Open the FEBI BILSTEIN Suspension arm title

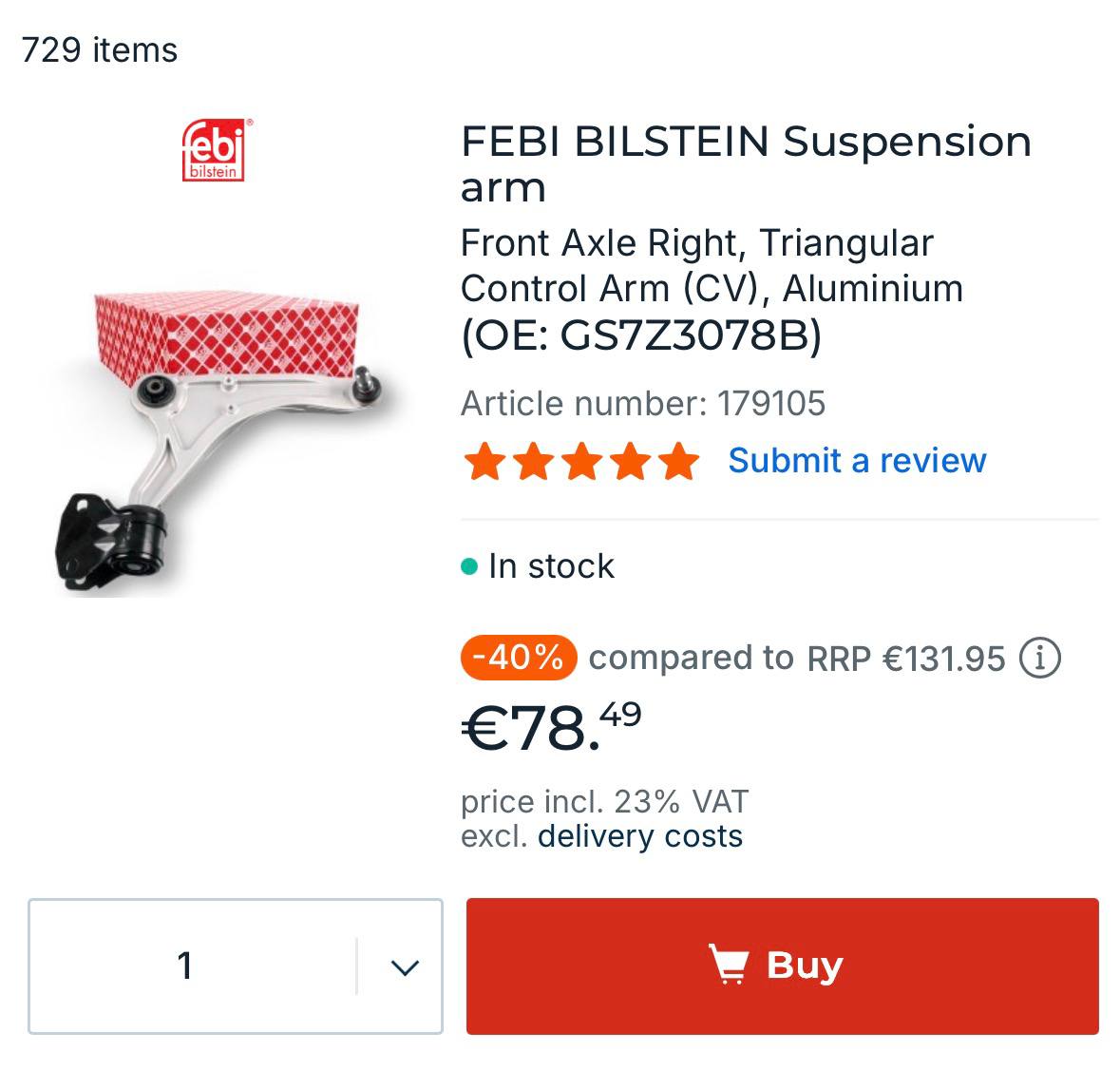(745, 163)
